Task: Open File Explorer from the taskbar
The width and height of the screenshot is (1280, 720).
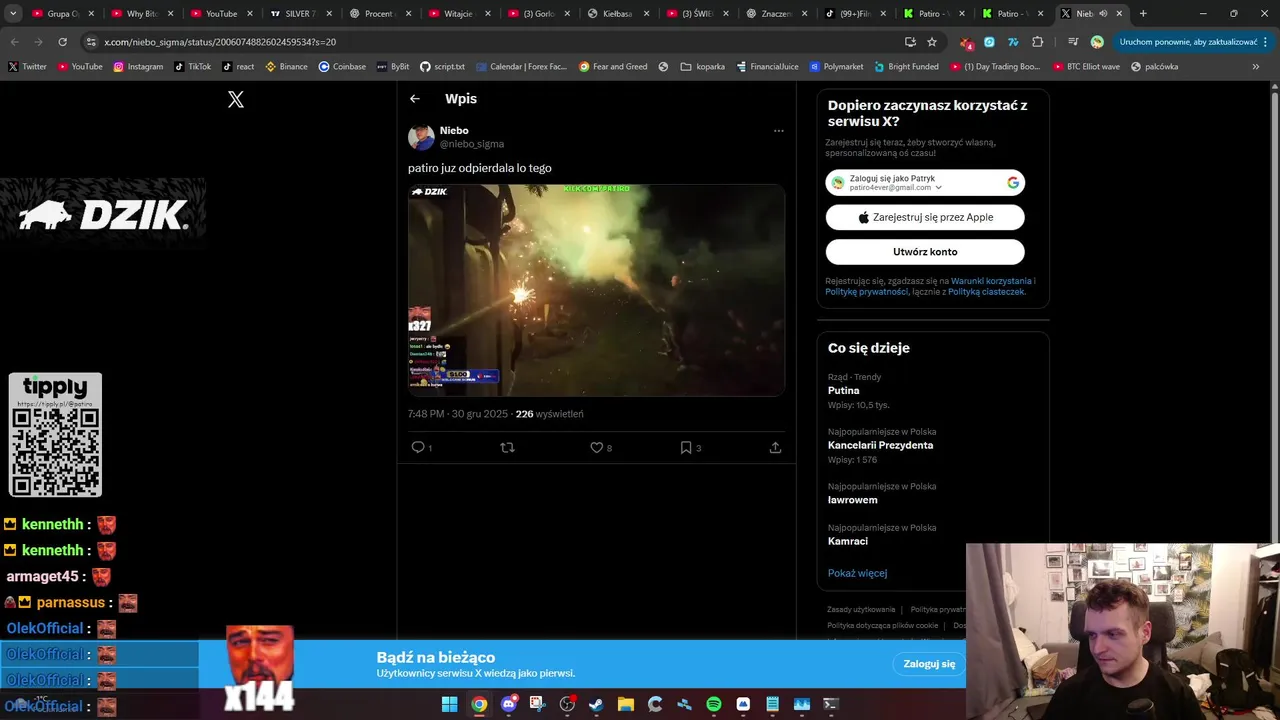Action: [626, 704]
